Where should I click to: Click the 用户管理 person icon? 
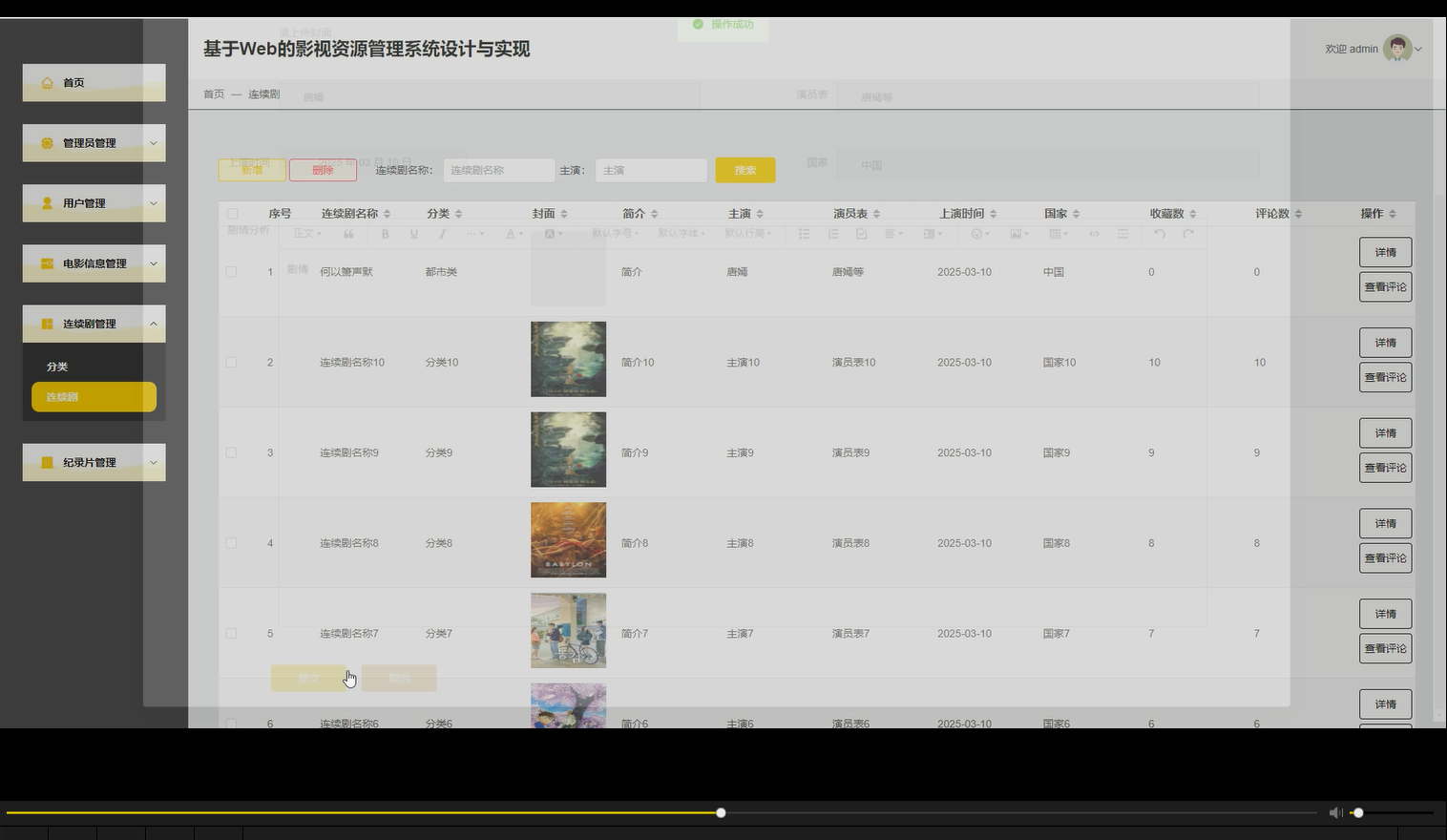coord(47,203)
